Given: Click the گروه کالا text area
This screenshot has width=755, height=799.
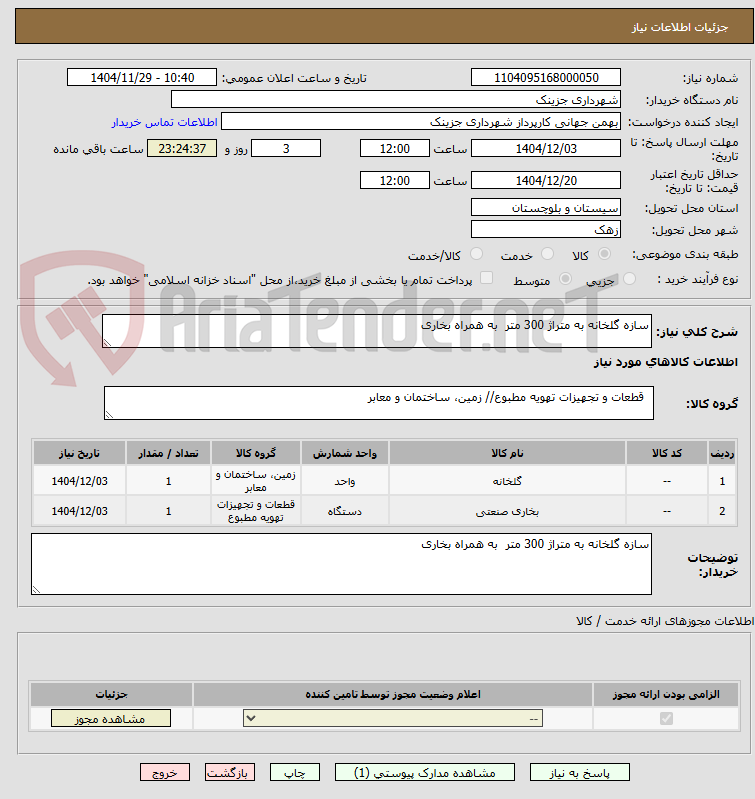Looking at the screenshot, I should 379,403.
